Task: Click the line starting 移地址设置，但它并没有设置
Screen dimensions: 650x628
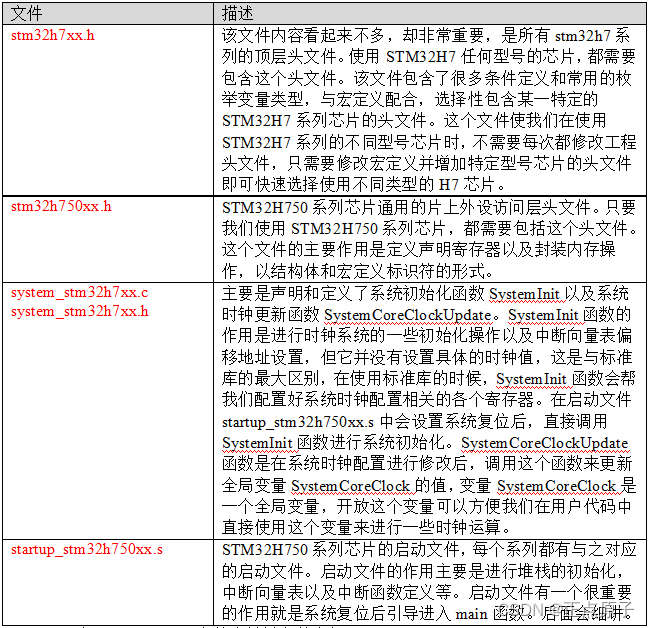Action: coord(427,357)
